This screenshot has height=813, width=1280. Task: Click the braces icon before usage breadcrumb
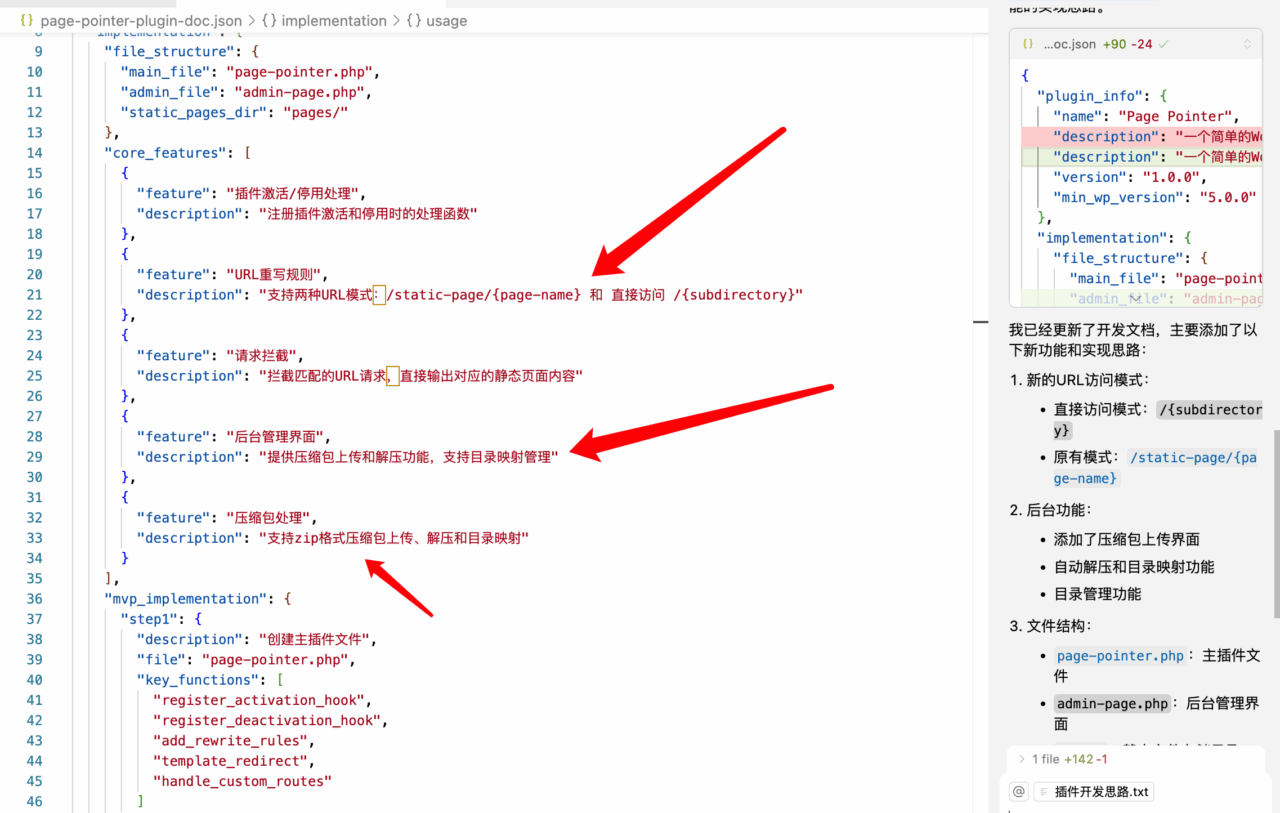(413, 20)
